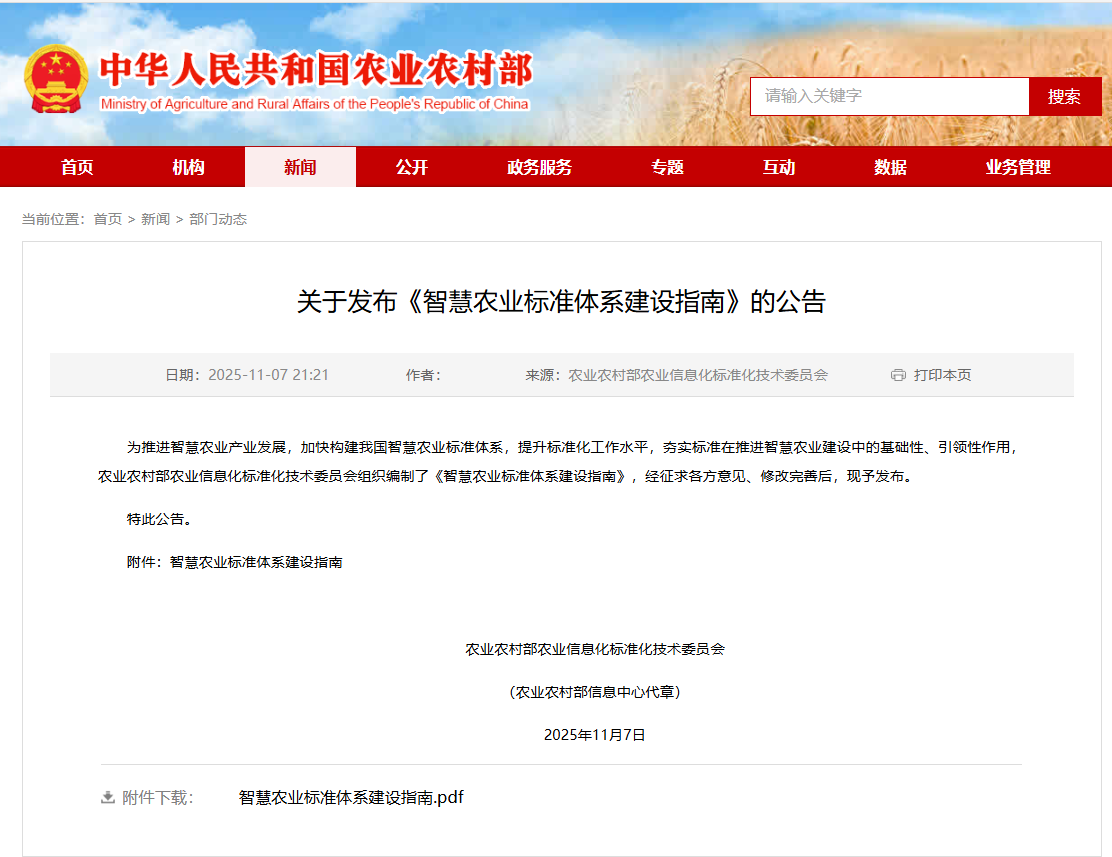The width and height of the screenshot is (1112, 857).
Task: Click the keyword search input field
Action: pos(889,96)
